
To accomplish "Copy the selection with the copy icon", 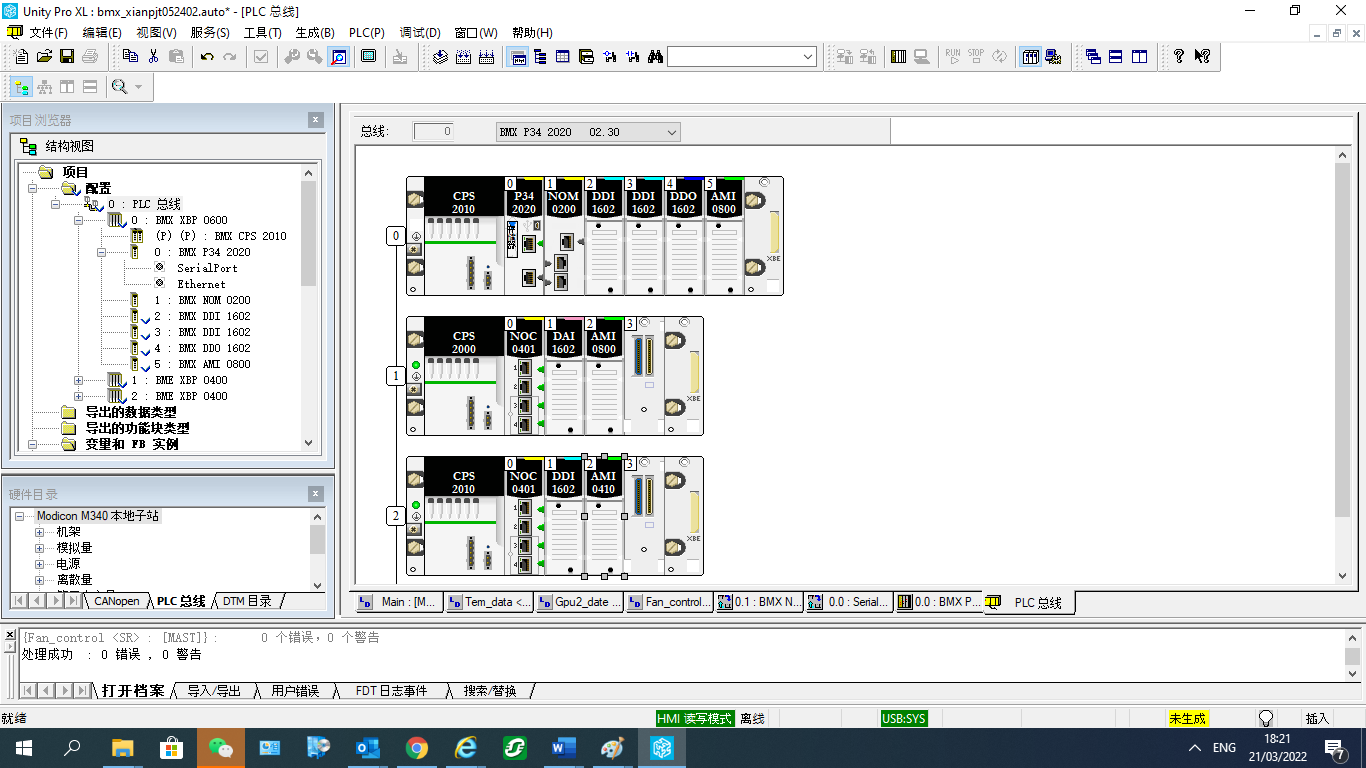I will coord(130,57).
